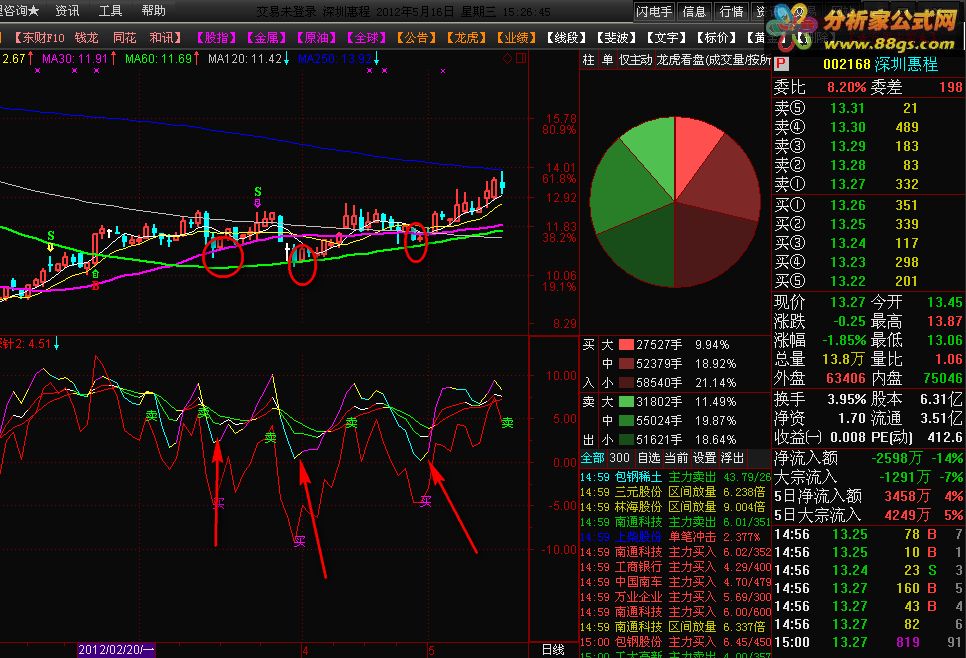966x658 pixels.
Task: Click the bright green top slice of the pie chart
Action: 654,151
